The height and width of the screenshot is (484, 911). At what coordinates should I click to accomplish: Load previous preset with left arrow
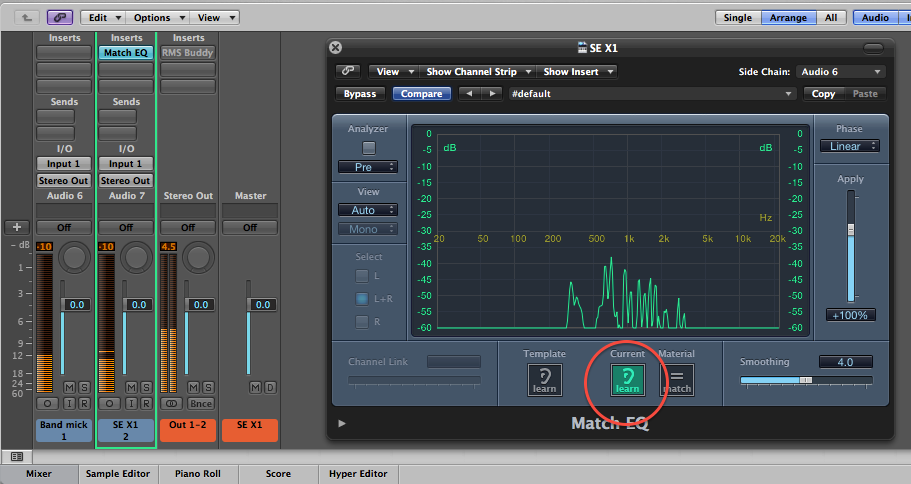469,93
